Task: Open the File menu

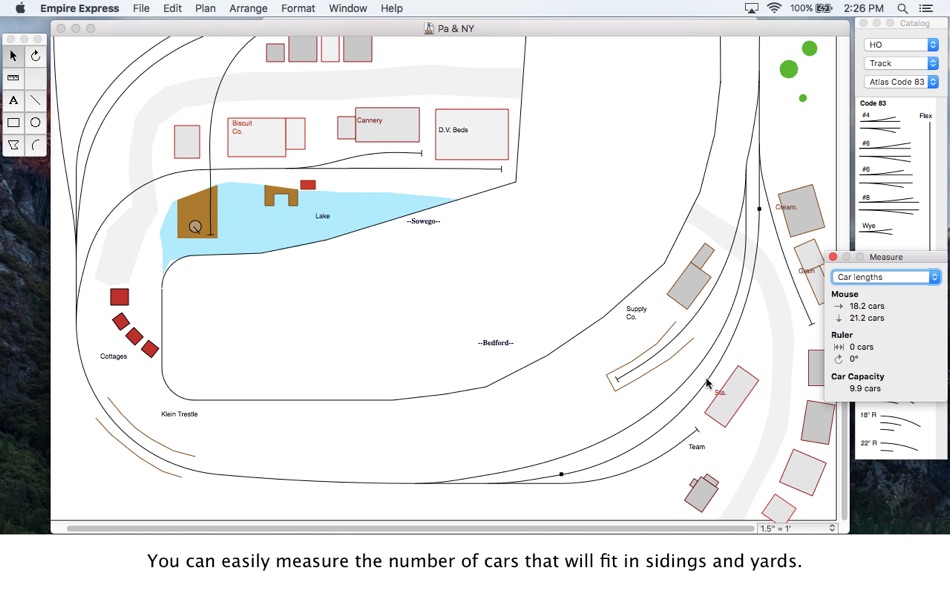Action: coord(141,8)
